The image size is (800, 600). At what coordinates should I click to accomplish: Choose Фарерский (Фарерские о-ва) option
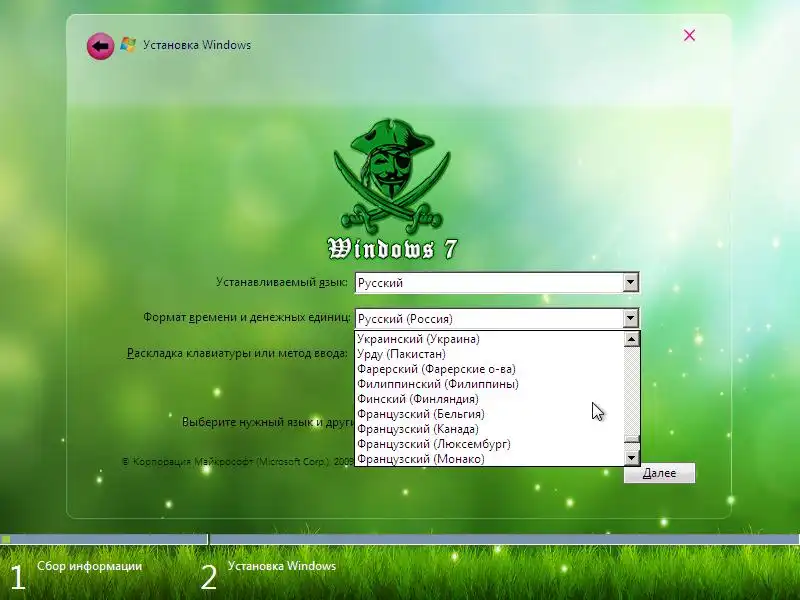point(489,369)
